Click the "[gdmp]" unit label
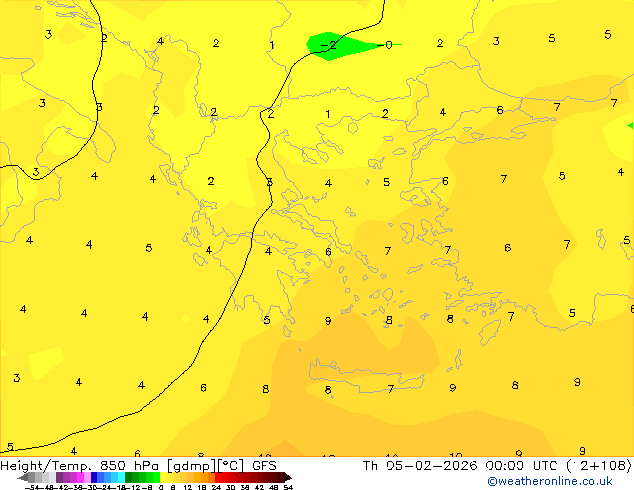 (192, 466)
